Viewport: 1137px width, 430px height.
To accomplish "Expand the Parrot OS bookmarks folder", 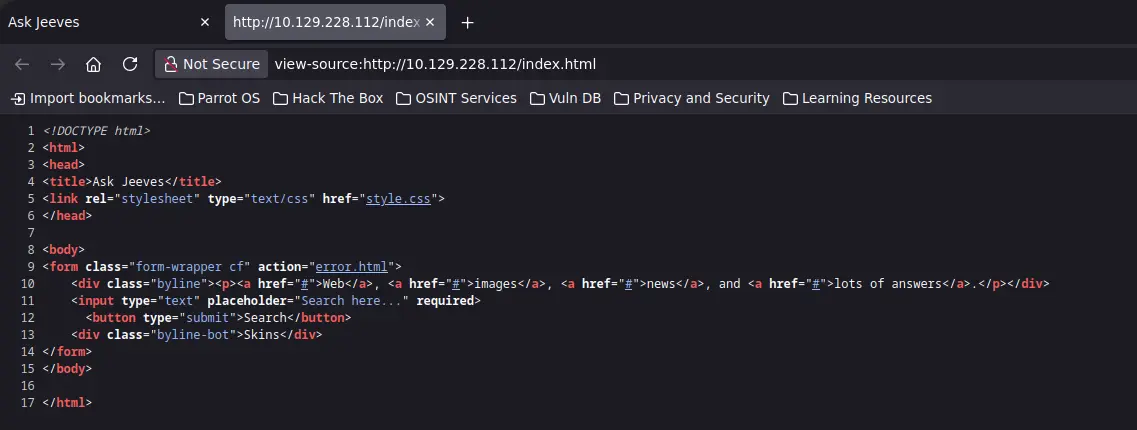I will [x=219, y=98].
